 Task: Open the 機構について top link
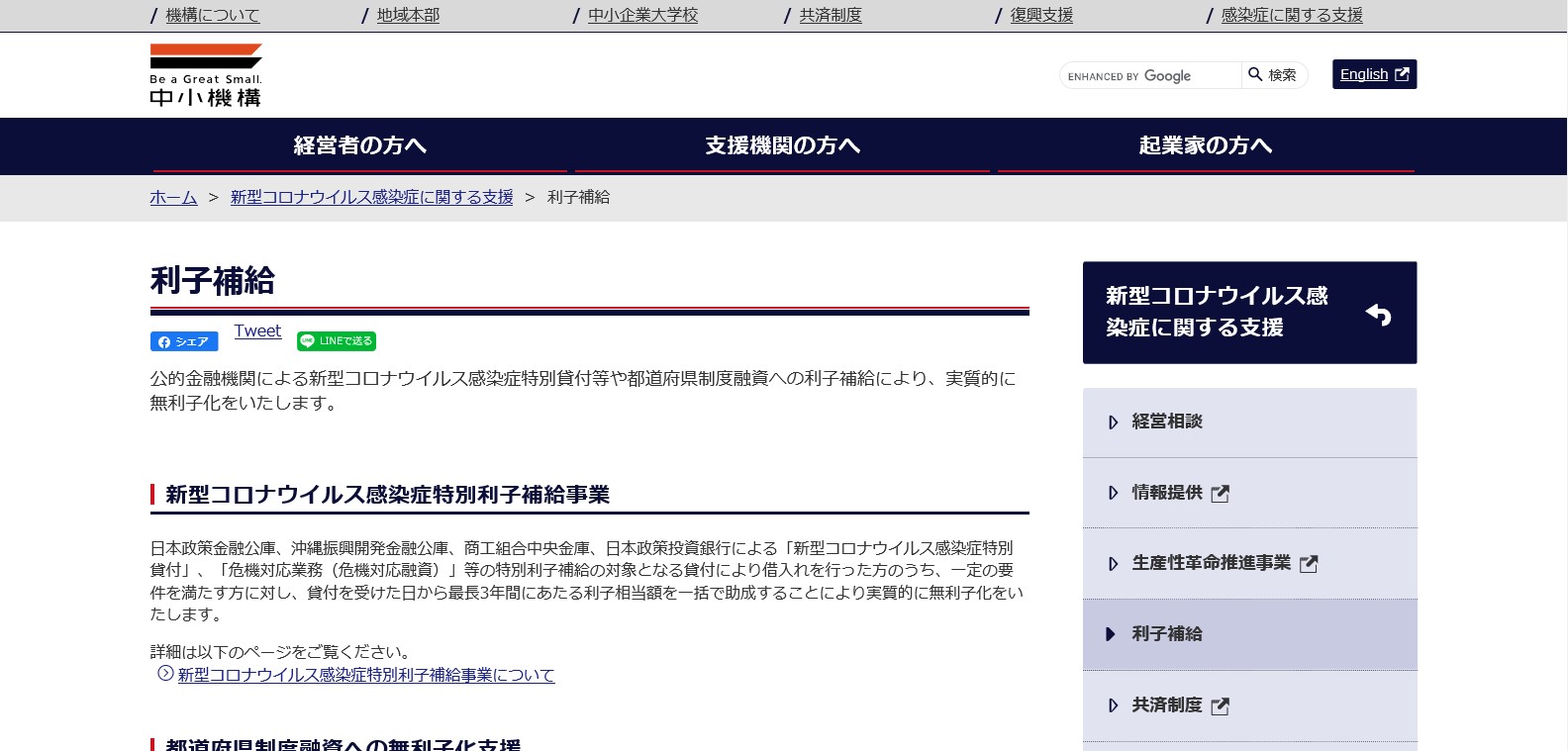[213, 15]
